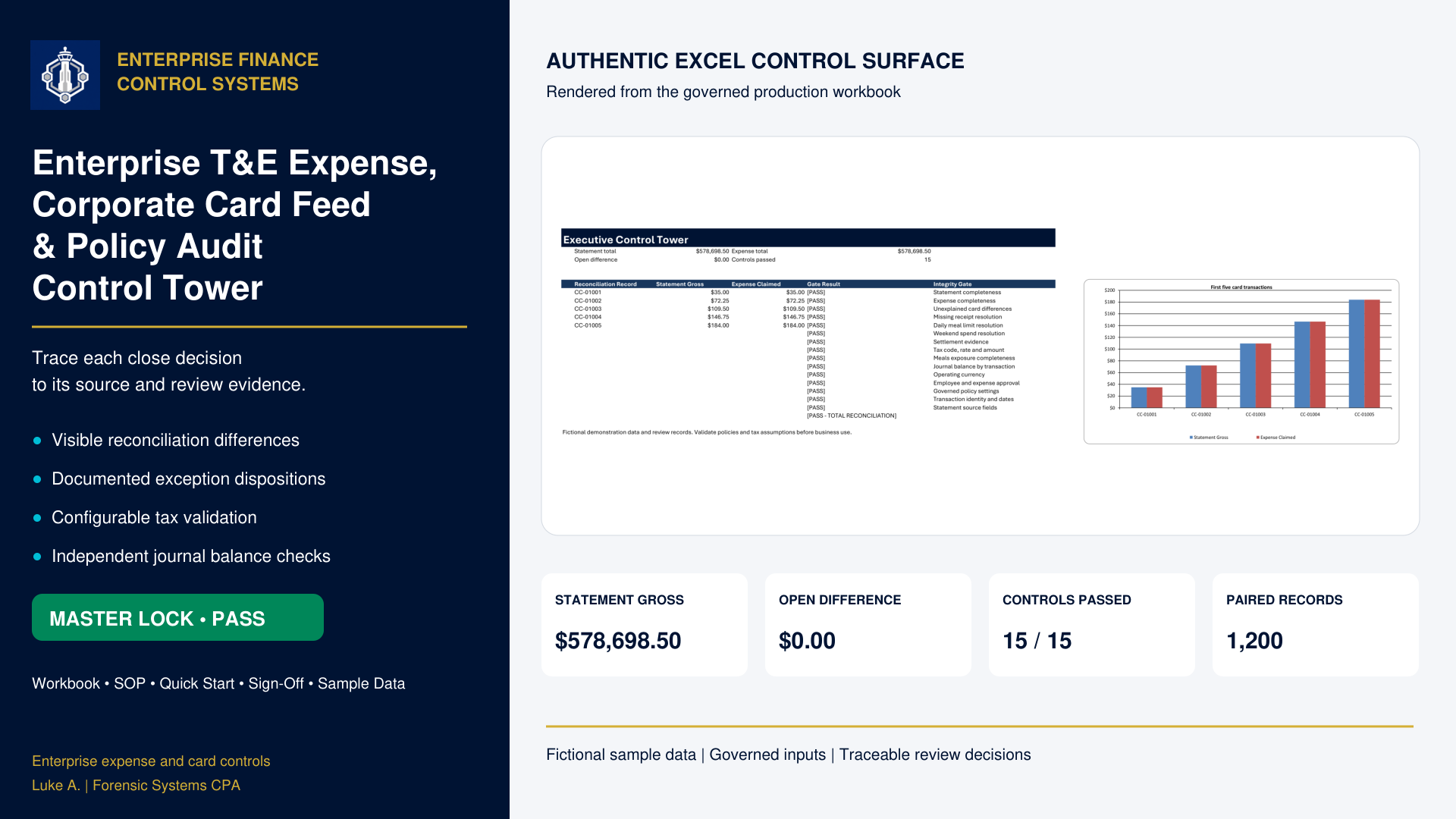Click the bullet beside Independent journal balance checks
This screenshot has height=819, width=1456.
[37, 557]
